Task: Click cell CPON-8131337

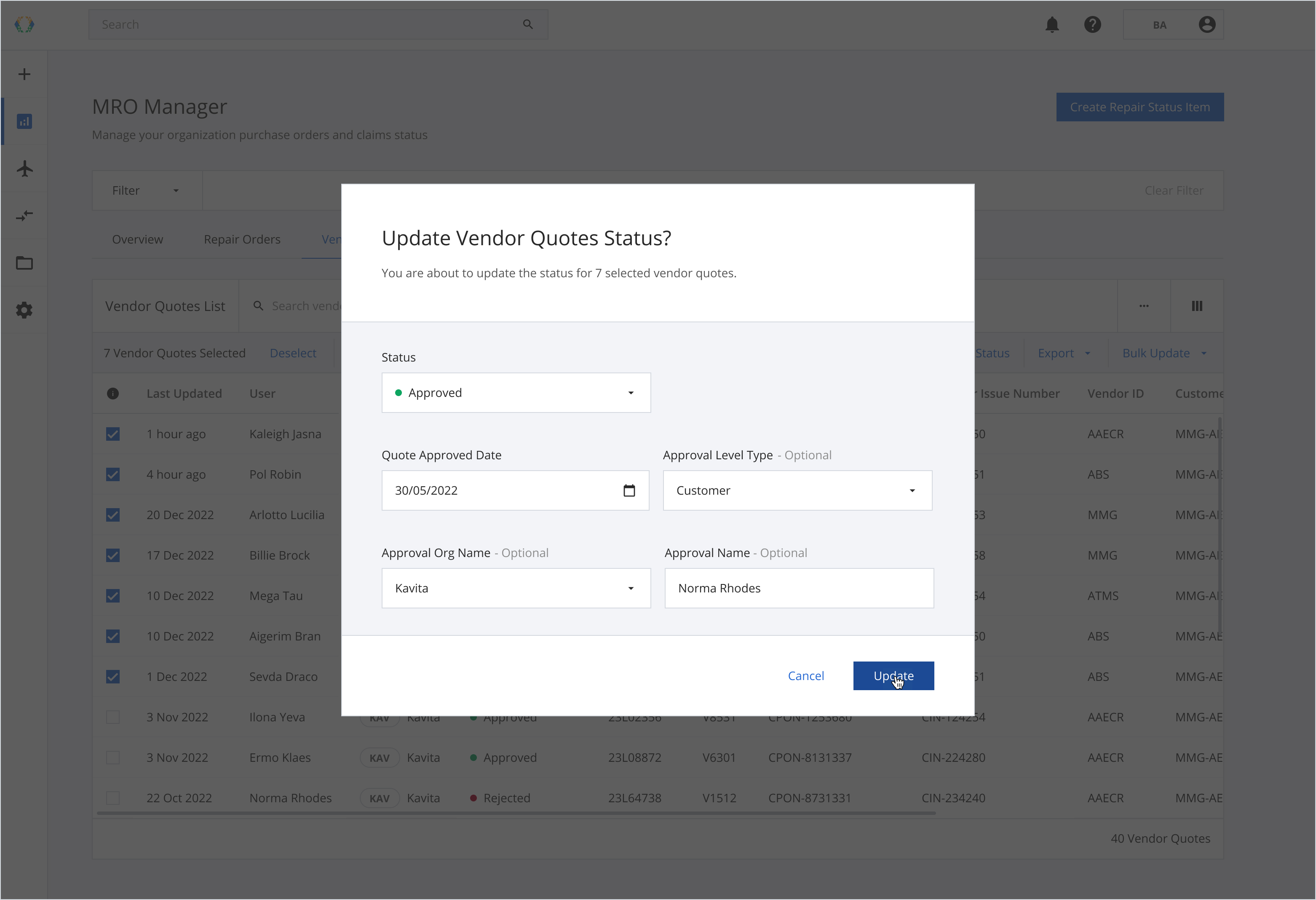Action: tap(810, 757)
